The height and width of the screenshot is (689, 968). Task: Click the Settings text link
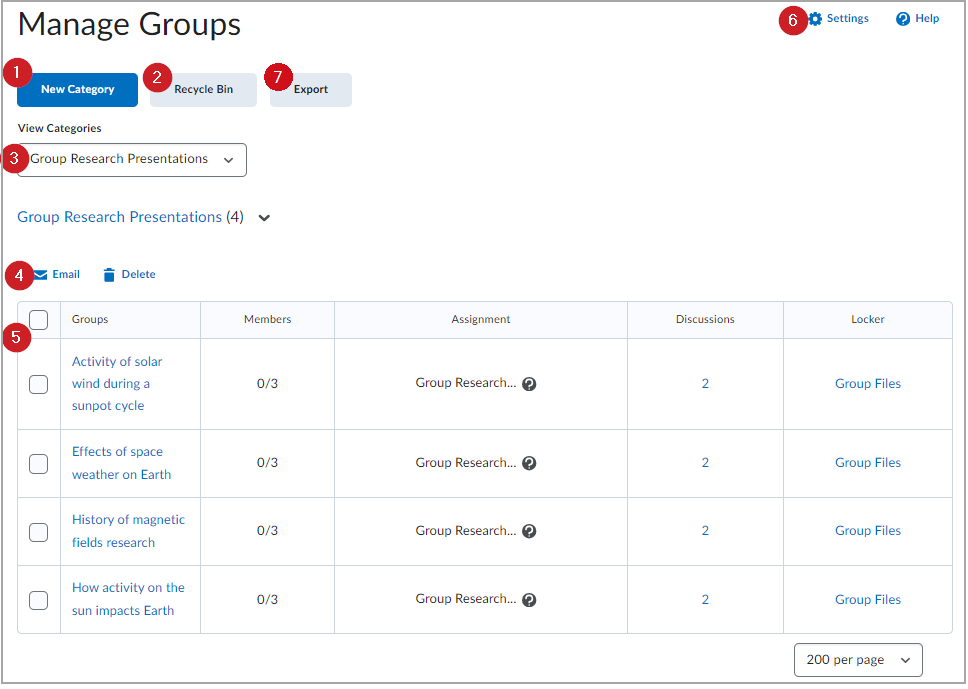tap(848, 19)
